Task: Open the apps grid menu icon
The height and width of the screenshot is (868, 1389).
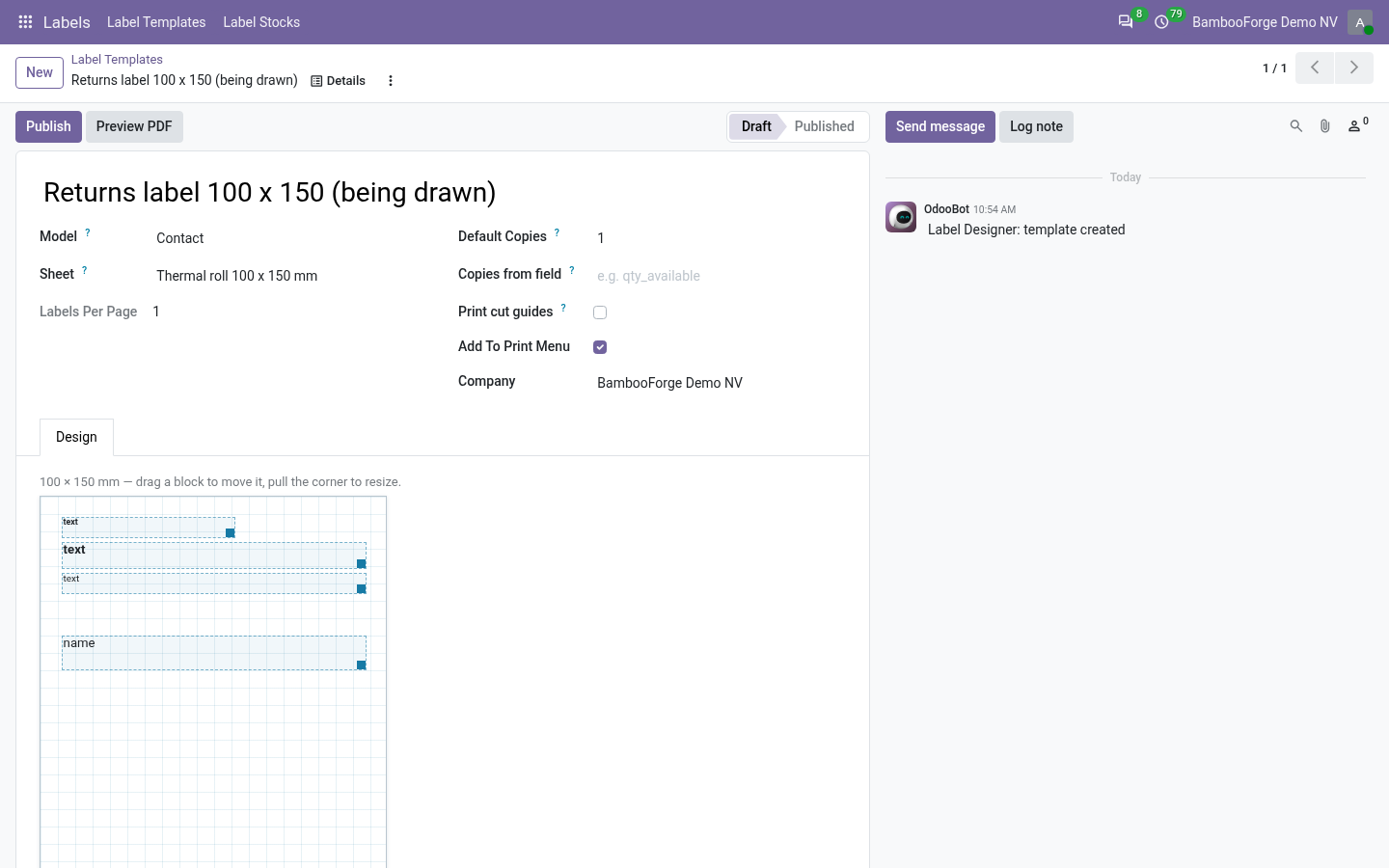Action: (x=26, y=22)
